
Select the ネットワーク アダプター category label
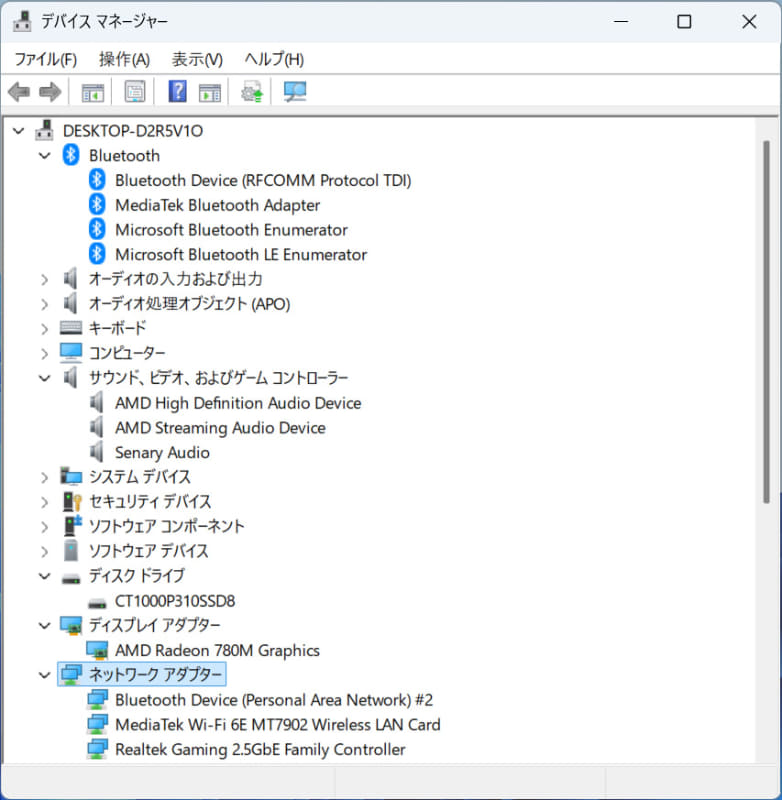(155, 674)
